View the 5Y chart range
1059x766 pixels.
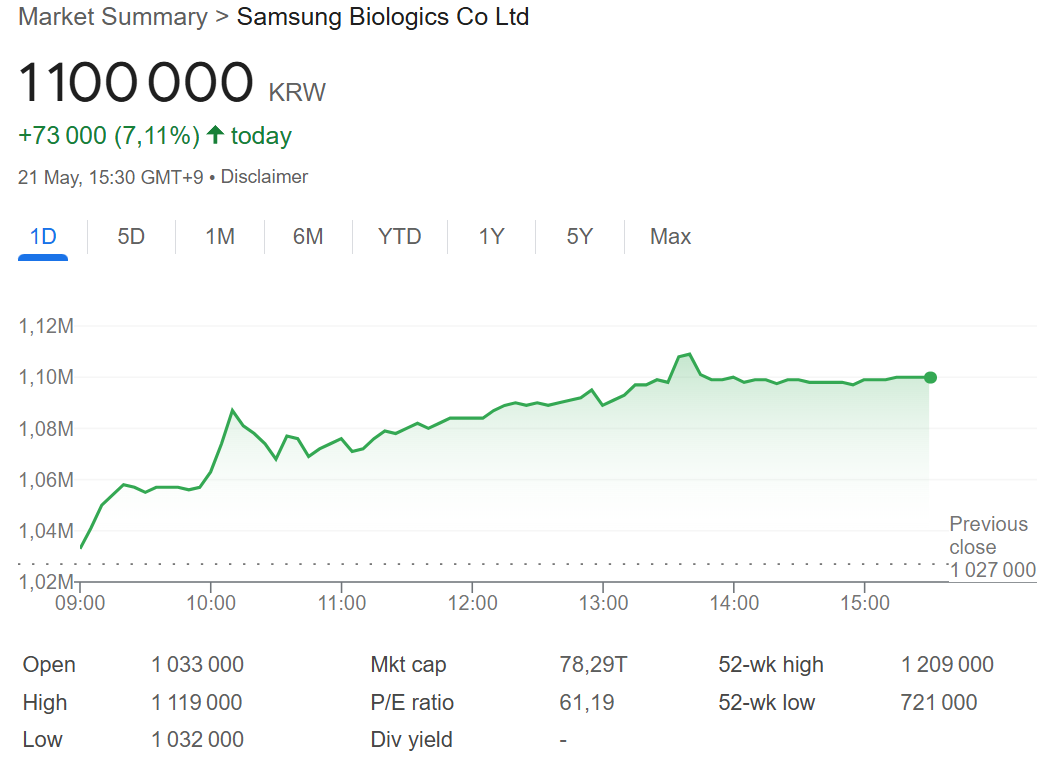pyautogui.click(x=579, y=237)
